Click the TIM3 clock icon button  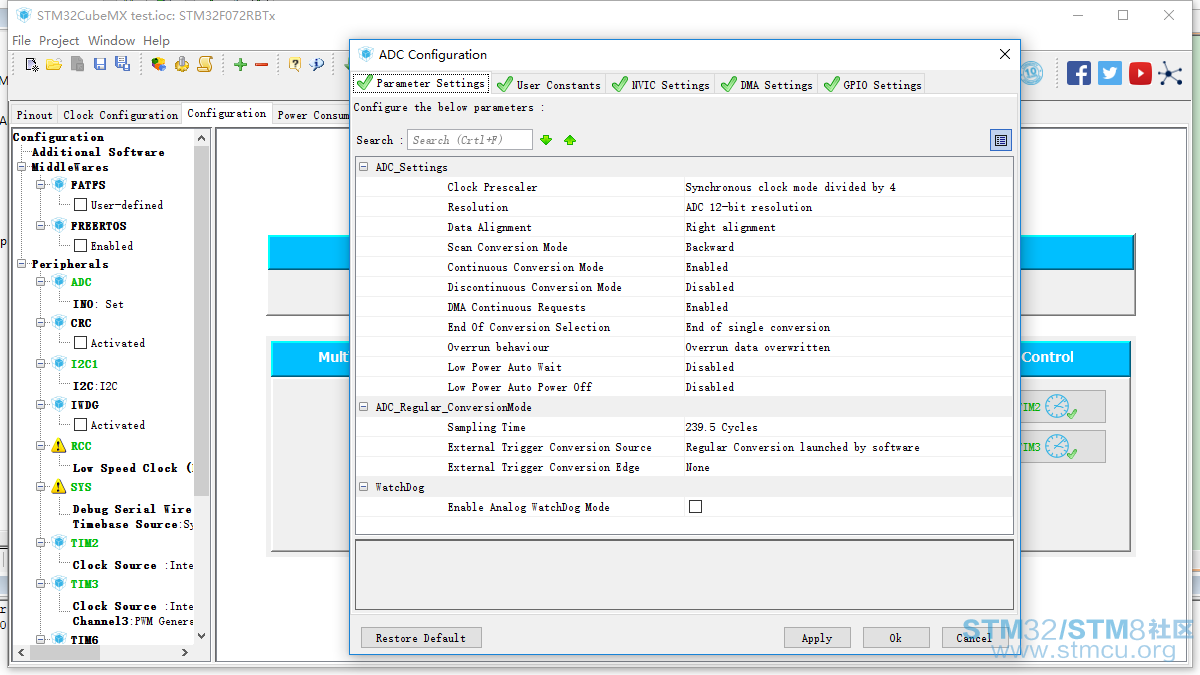(1060, 447)
